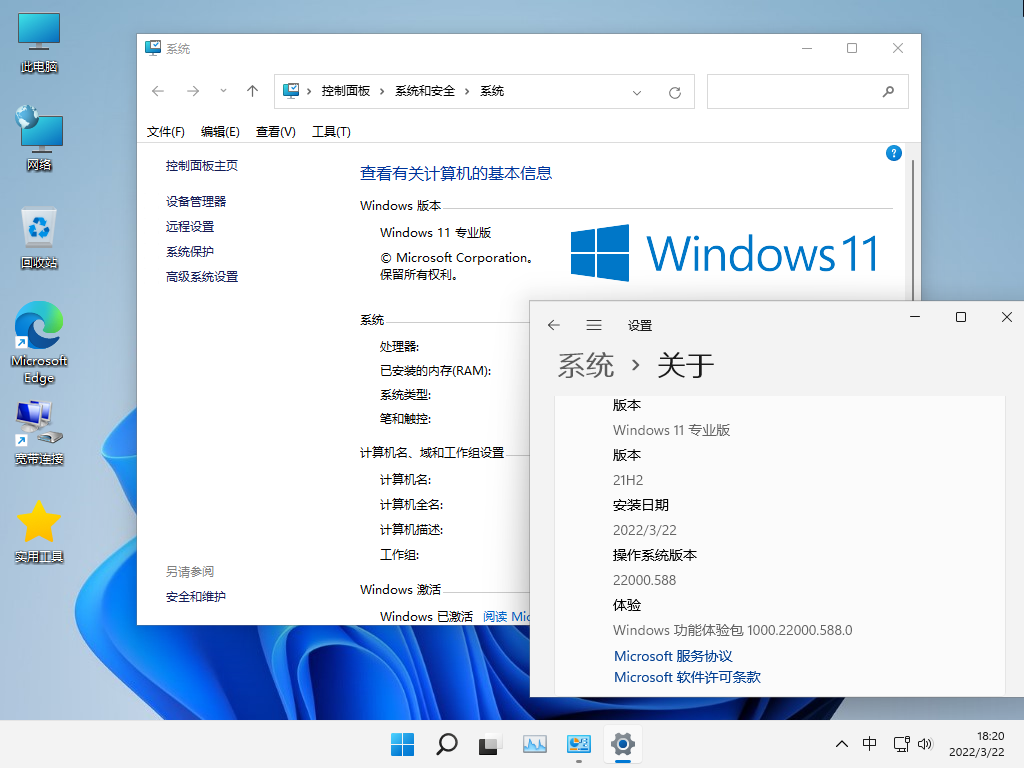Click the search magnifier in System window
This screenshot has width=1024, height=768.
point(888,91)
